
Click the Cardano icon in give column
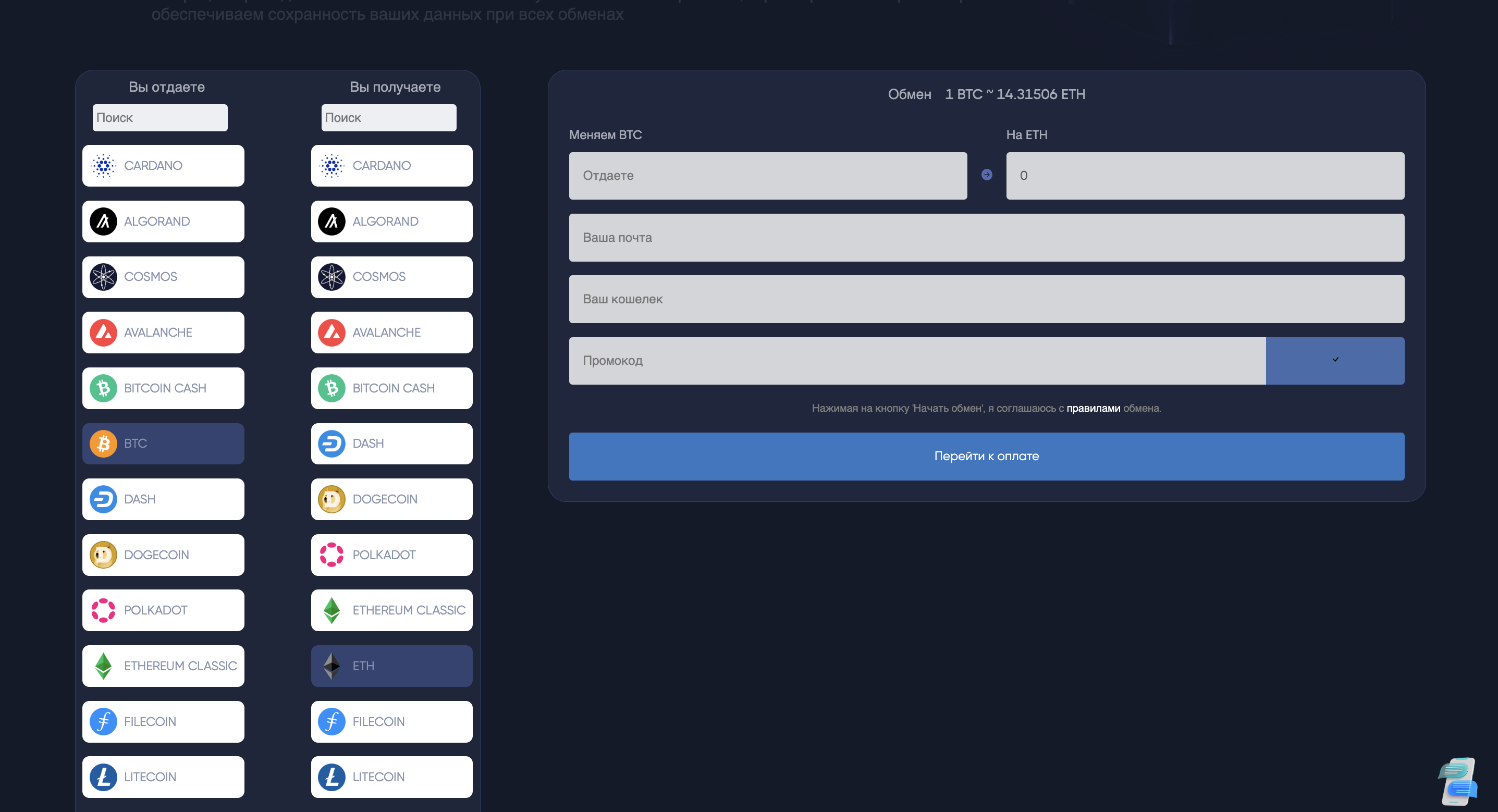[103, 166]
